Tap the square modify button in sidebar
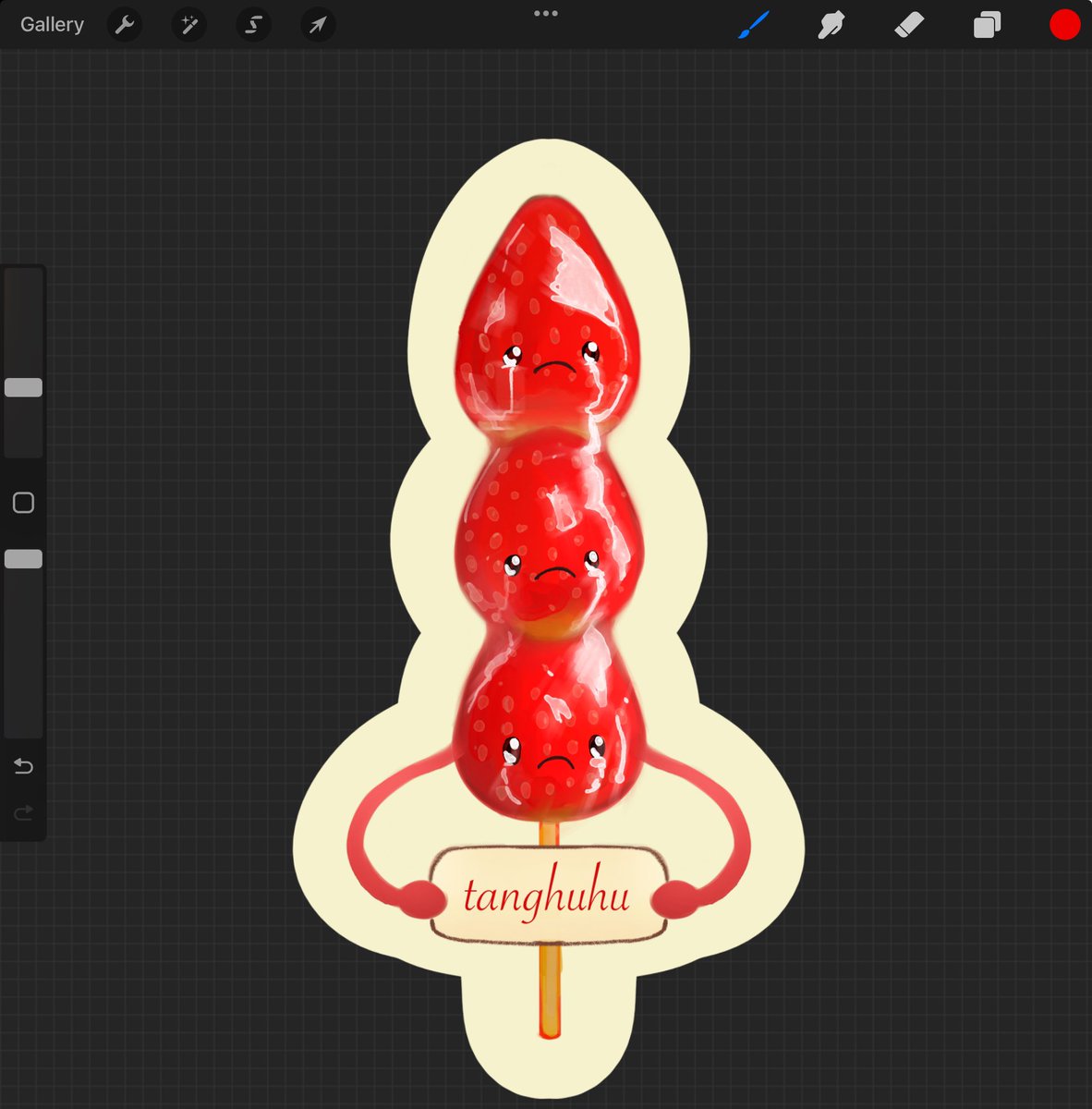 [x=23, y=503]
